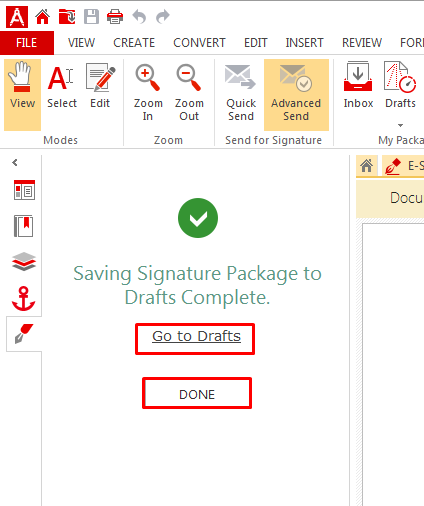Show the bookmarks panel
This screenshot has width=424, height=506.
point(24,226)
